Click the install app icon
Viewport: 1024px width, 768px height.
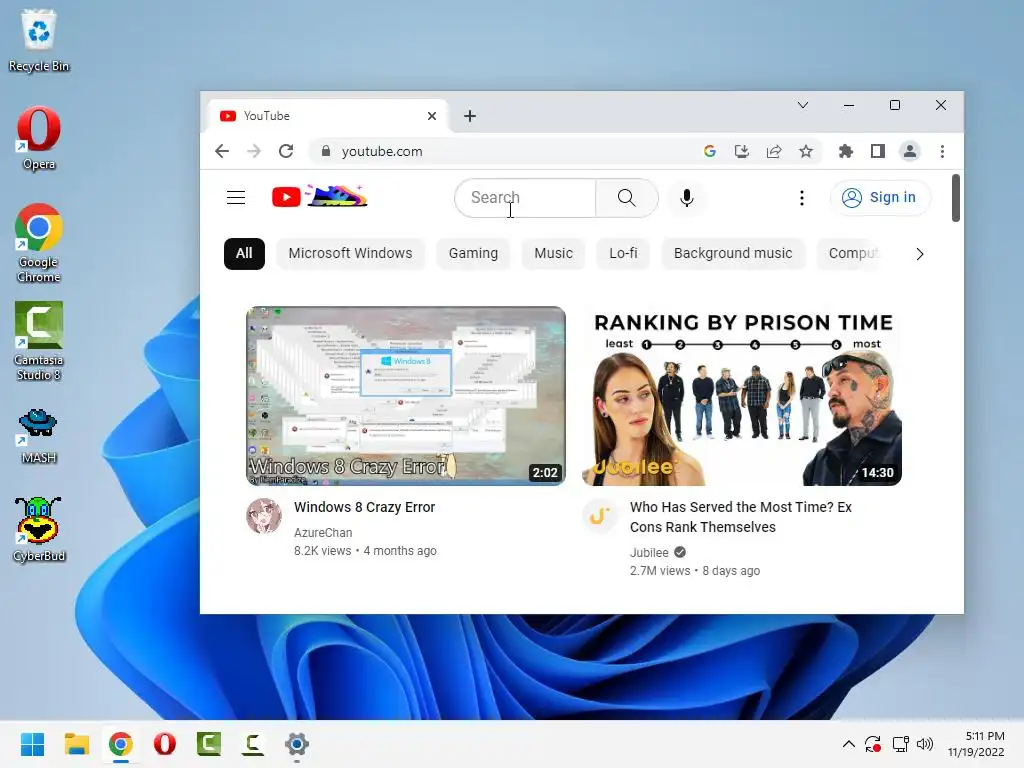pyautogui.click(x=741, y=152)
